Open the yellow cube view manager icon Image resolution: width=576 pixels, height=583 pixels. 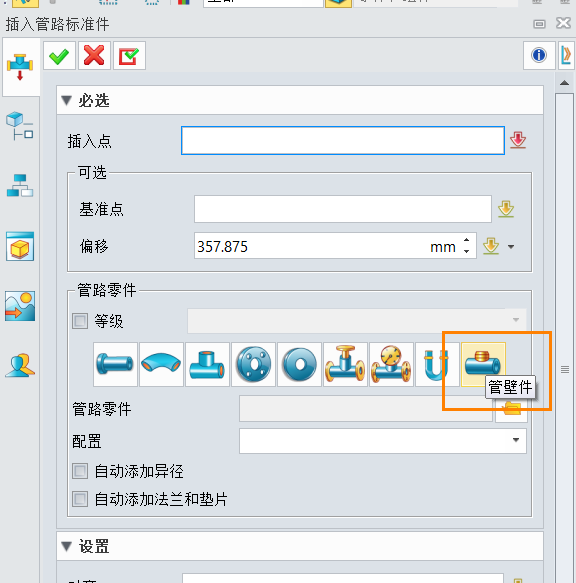pyautogui.click(x=20, y=246)
